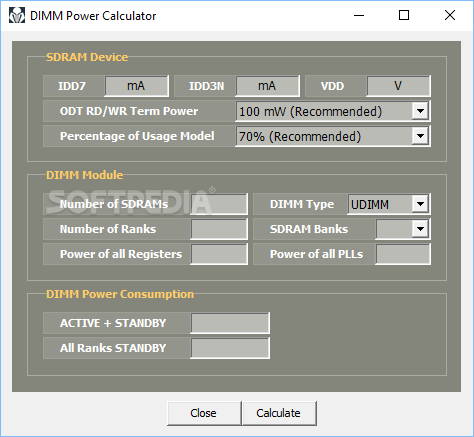Click the Number of SDRAMs input field

pos(219,204)
